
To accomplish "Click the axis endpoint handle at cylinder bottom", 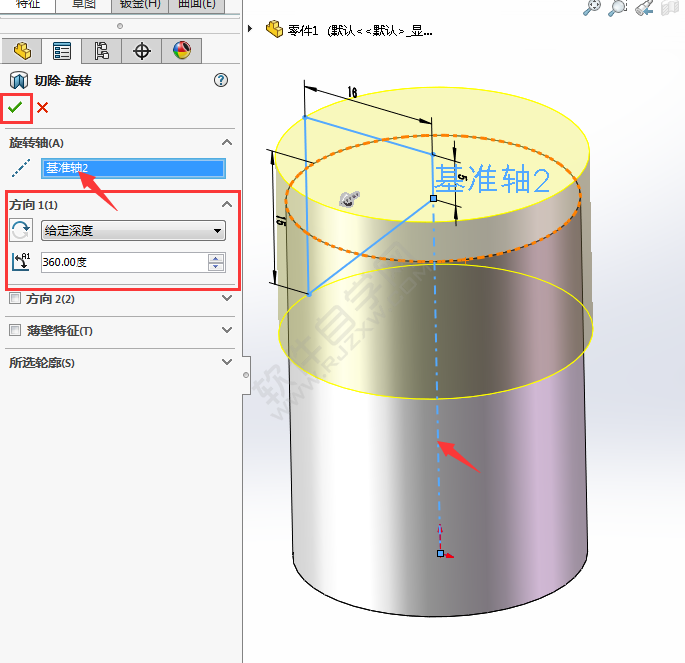I will [x=440, y=553].
